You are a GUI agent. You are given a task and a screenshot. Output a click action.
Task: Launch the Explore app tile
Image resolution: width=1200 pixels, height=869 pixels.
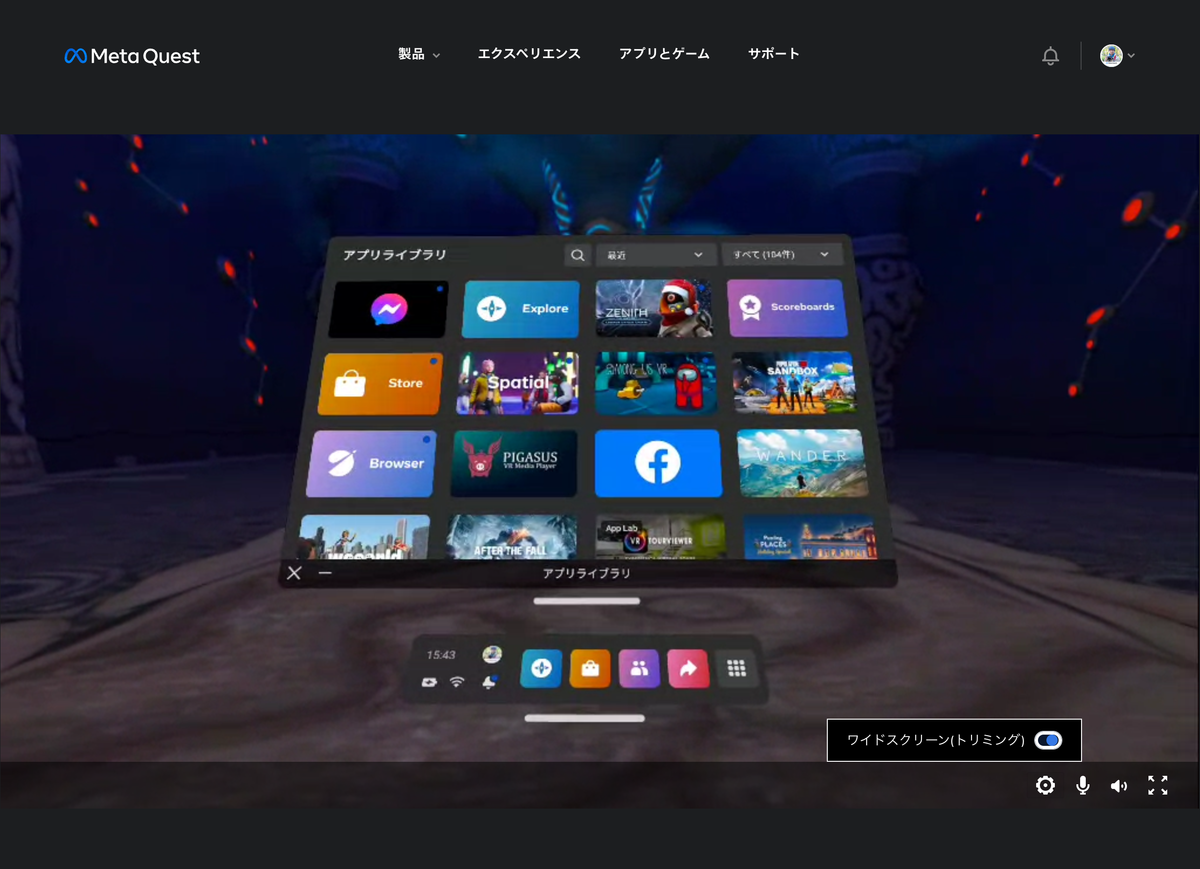click(x=521, y=309)
